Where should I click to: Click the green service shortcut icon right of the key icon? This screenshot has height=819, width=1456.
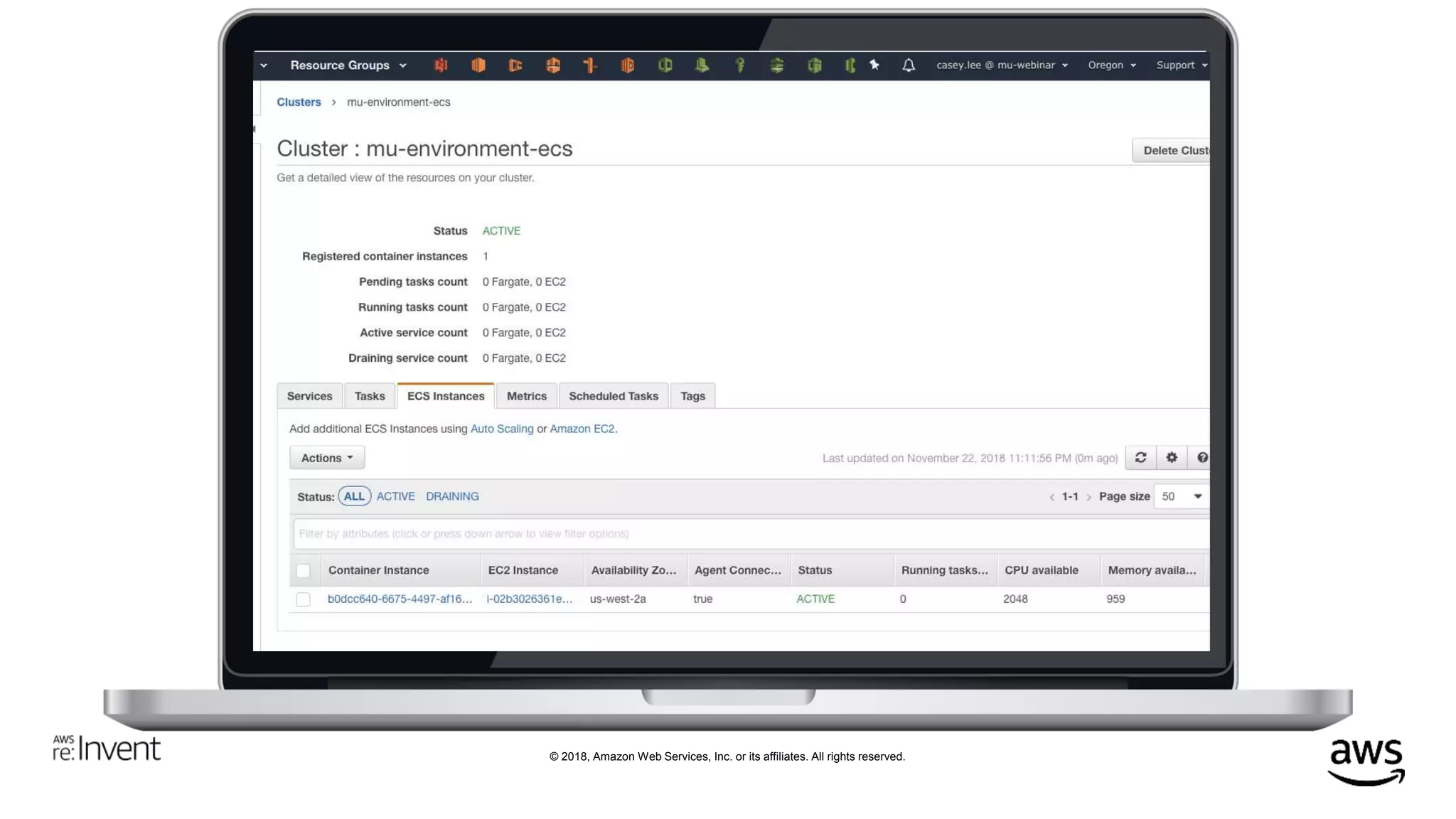[x=777, y=65]
